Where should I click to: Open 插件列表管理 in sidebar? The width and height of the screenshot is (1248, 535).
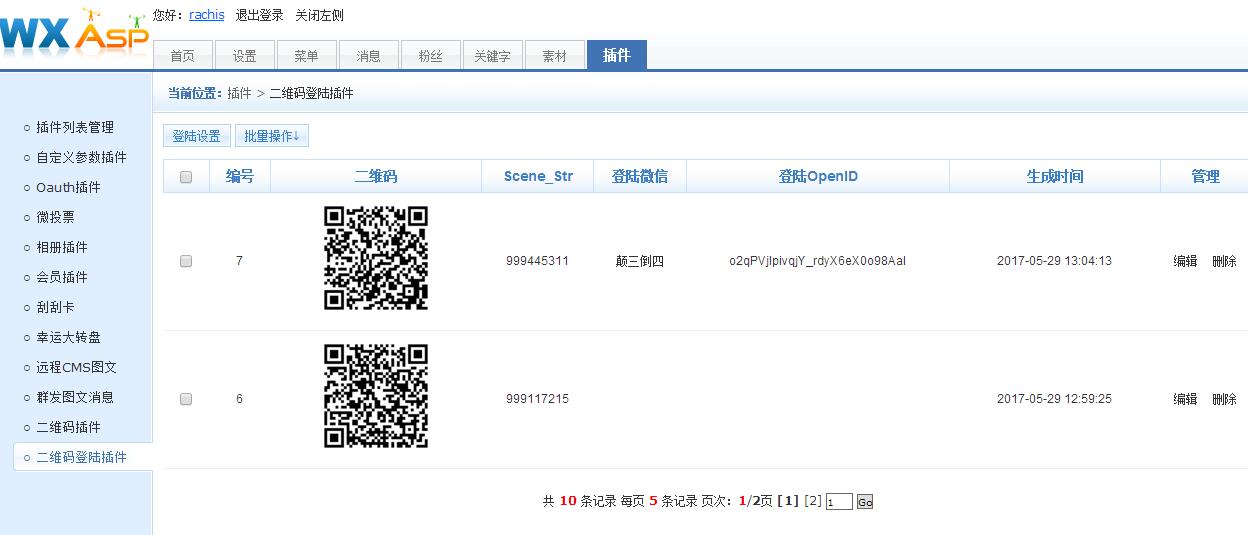pyautogui.click(x=75, y=127)
